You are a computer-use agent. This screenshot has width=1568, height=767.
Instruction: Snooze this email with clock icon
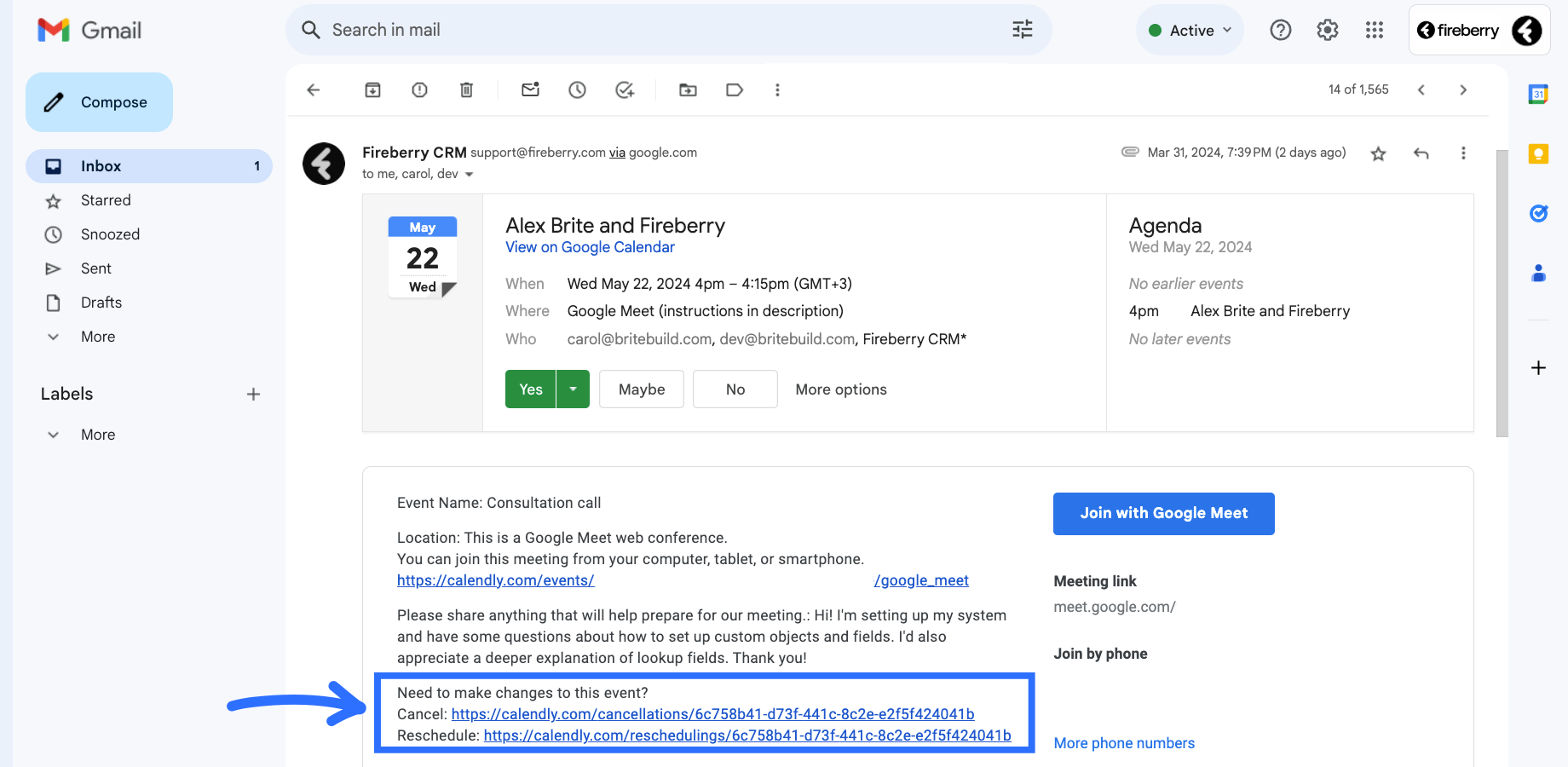pos(577,89)
